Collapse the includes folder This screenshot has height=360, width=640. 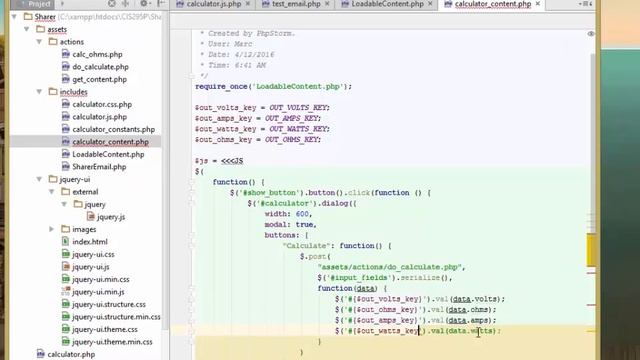click(39, 92)
